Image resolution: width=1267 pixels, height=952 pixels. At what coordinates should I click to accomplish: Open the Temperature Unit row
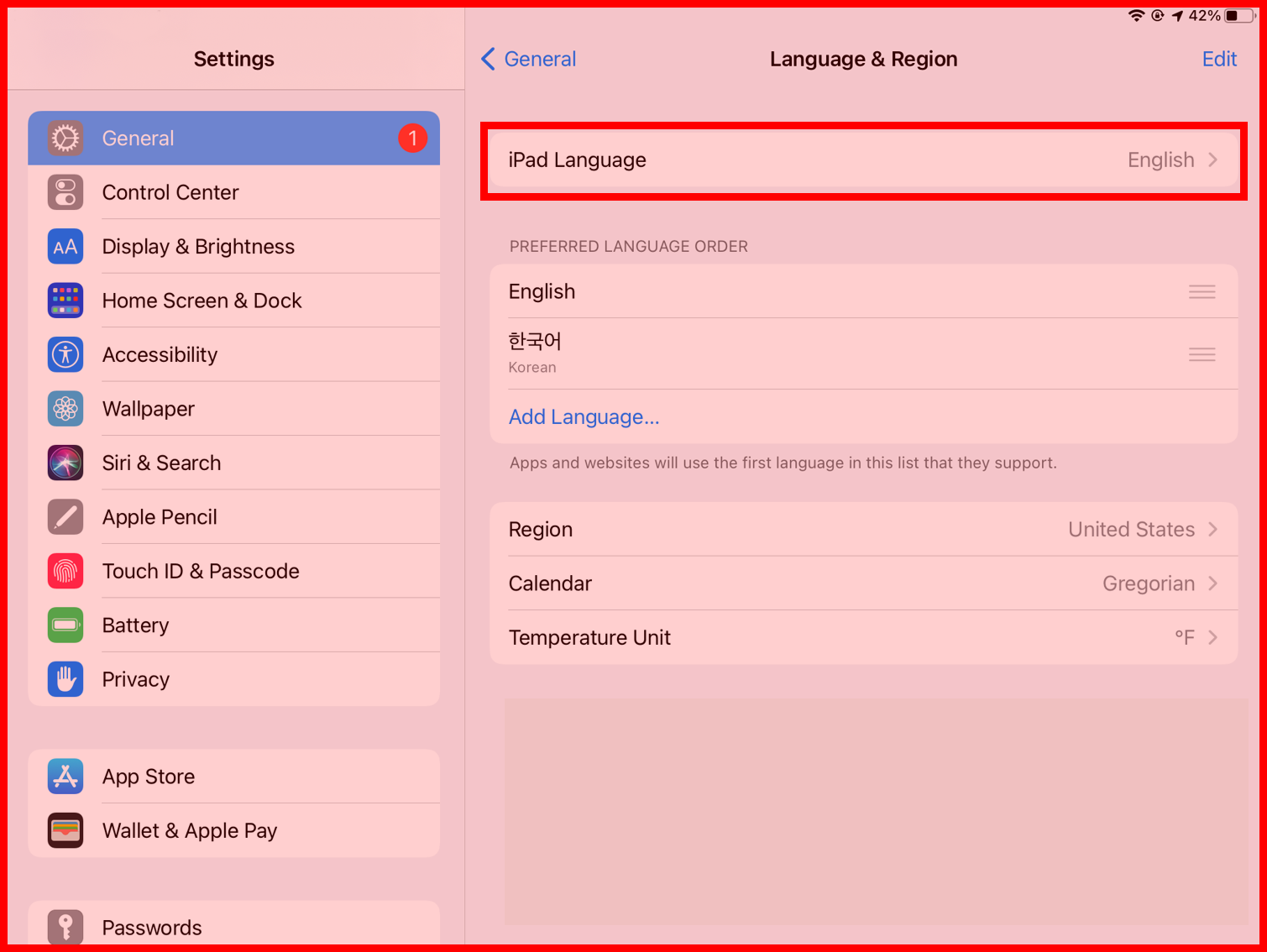tap(863, 638)
